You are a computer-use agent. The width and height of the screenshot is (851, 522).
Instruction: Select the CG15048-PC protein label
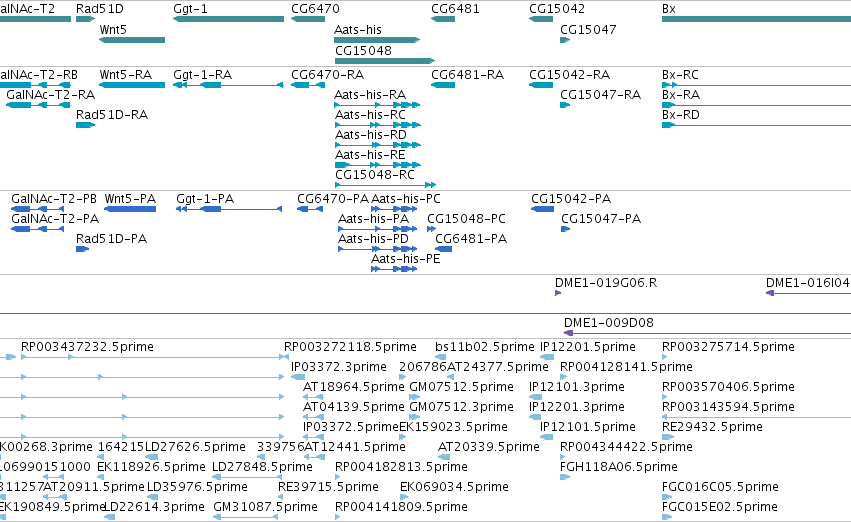pyautogui.click(x=466, y=219)
